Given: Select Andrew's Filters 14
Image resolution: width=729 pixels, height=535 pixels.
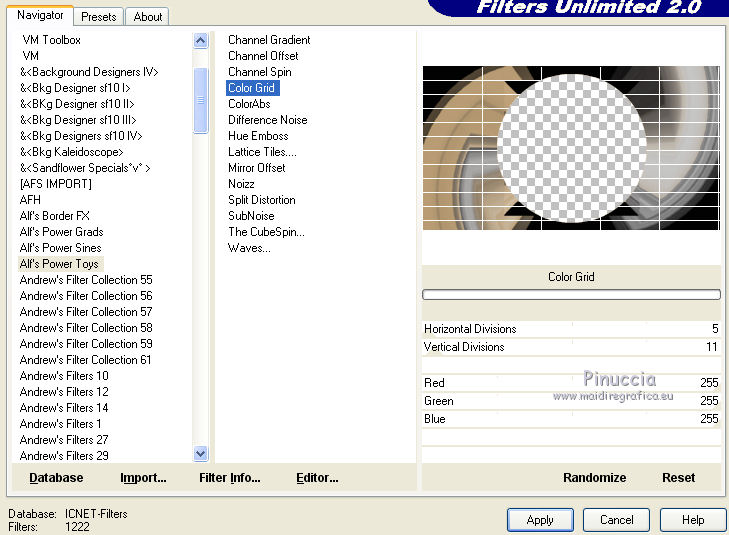Looking at the screenshot, I should click(x=64, y=408).
